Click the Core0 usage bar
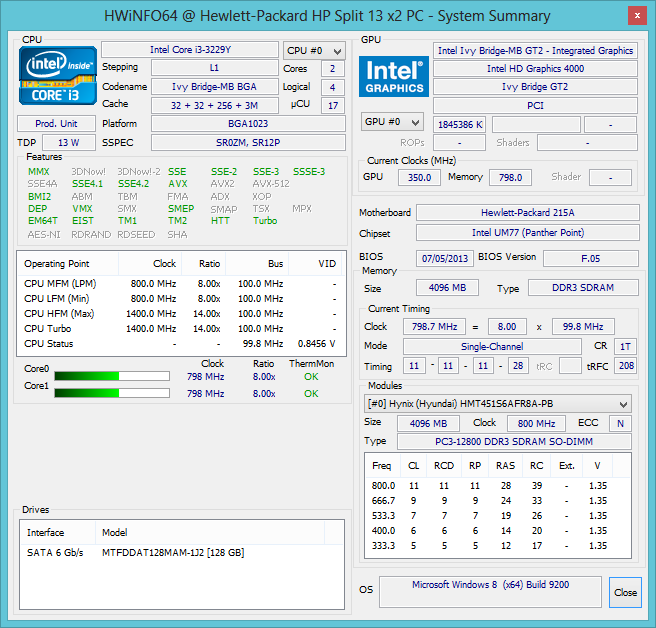This screenshot has height=628, width=656. [112, 376]
